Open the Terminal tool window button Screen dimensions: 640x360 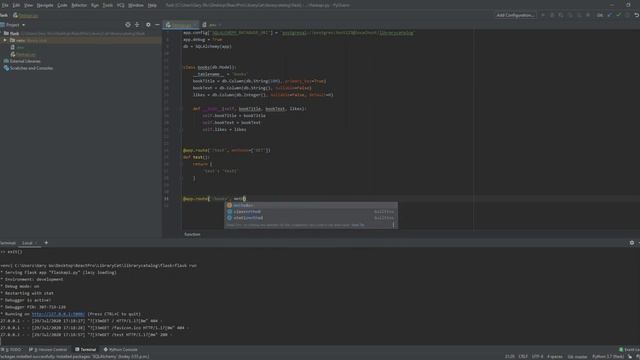pyautogui.click(x=85, y=350)
